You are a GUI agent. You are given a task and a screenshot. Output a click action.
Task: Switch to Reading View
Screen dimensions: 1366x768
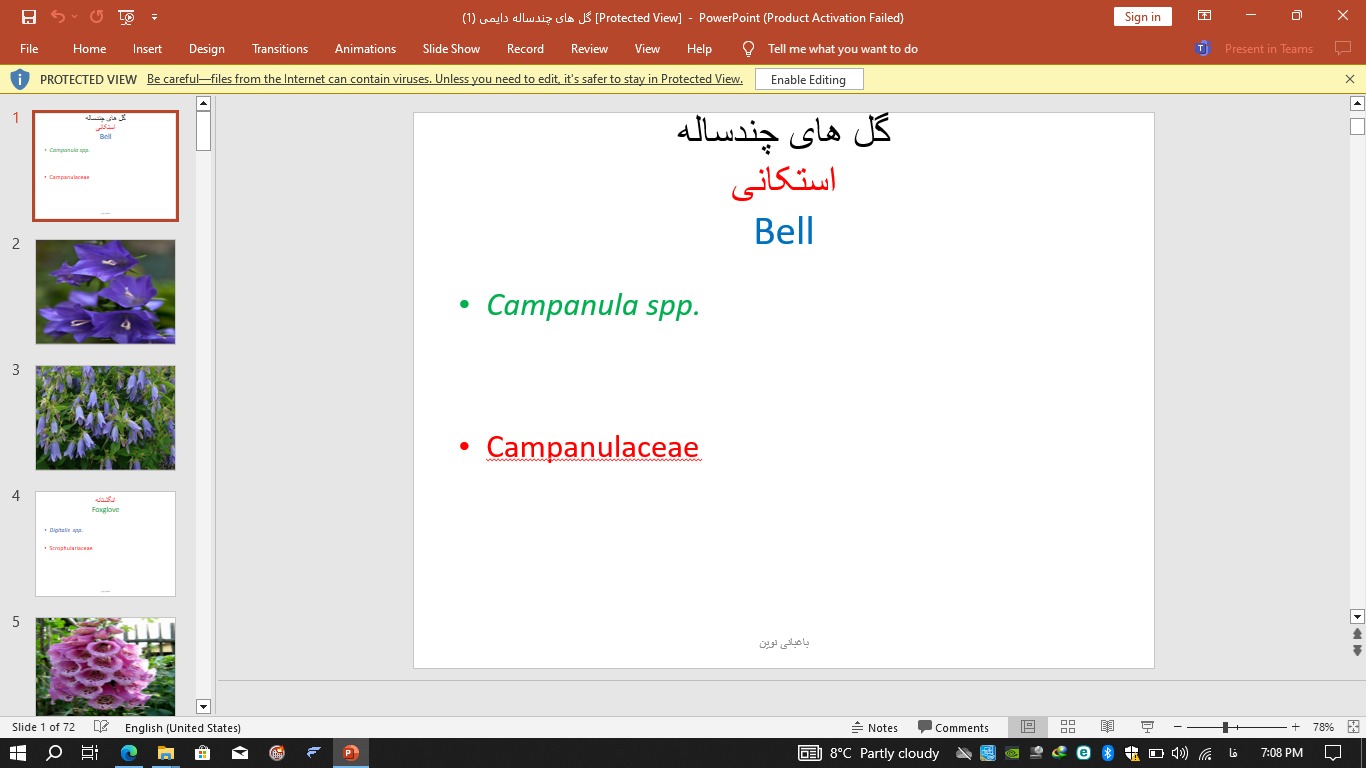coord(1107,727)
